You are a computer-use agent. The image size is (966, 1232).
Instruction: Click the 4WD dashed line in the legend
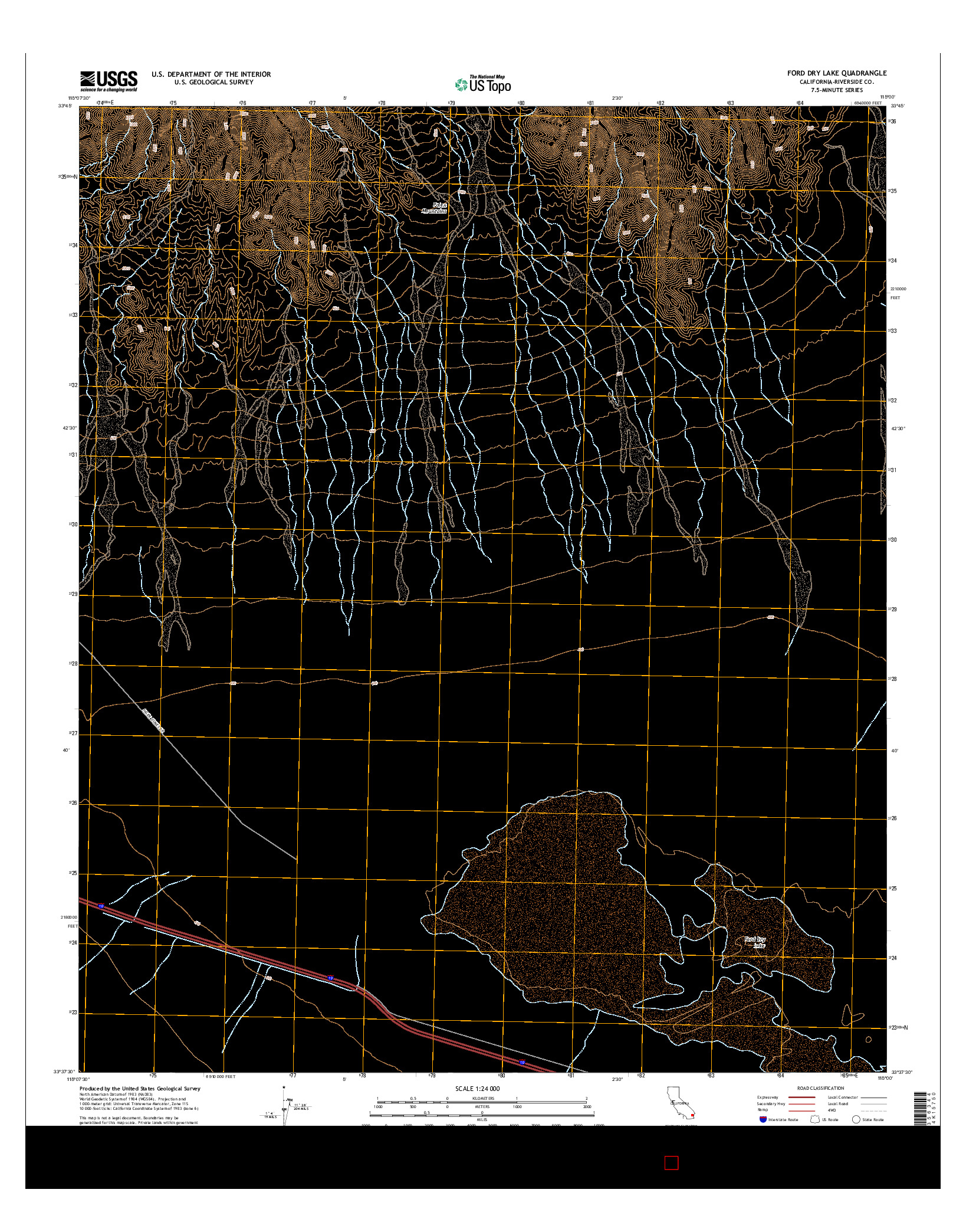click(873, 1110)
